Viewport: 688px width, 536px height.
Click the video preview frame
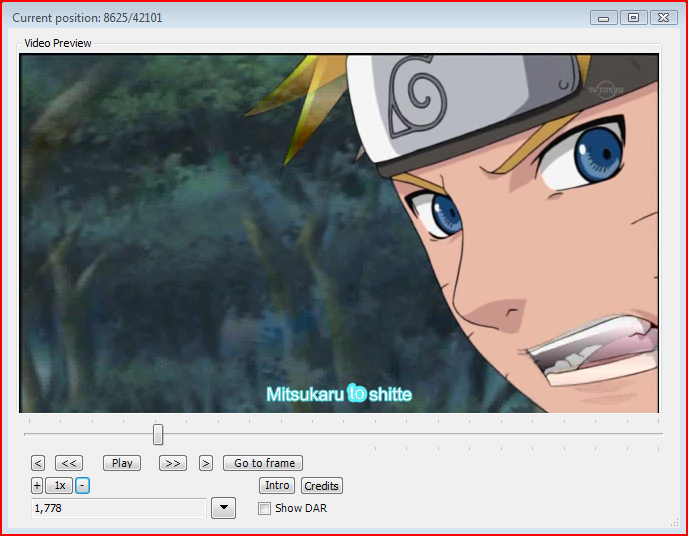pyautogui.click(x=339, y=232)
